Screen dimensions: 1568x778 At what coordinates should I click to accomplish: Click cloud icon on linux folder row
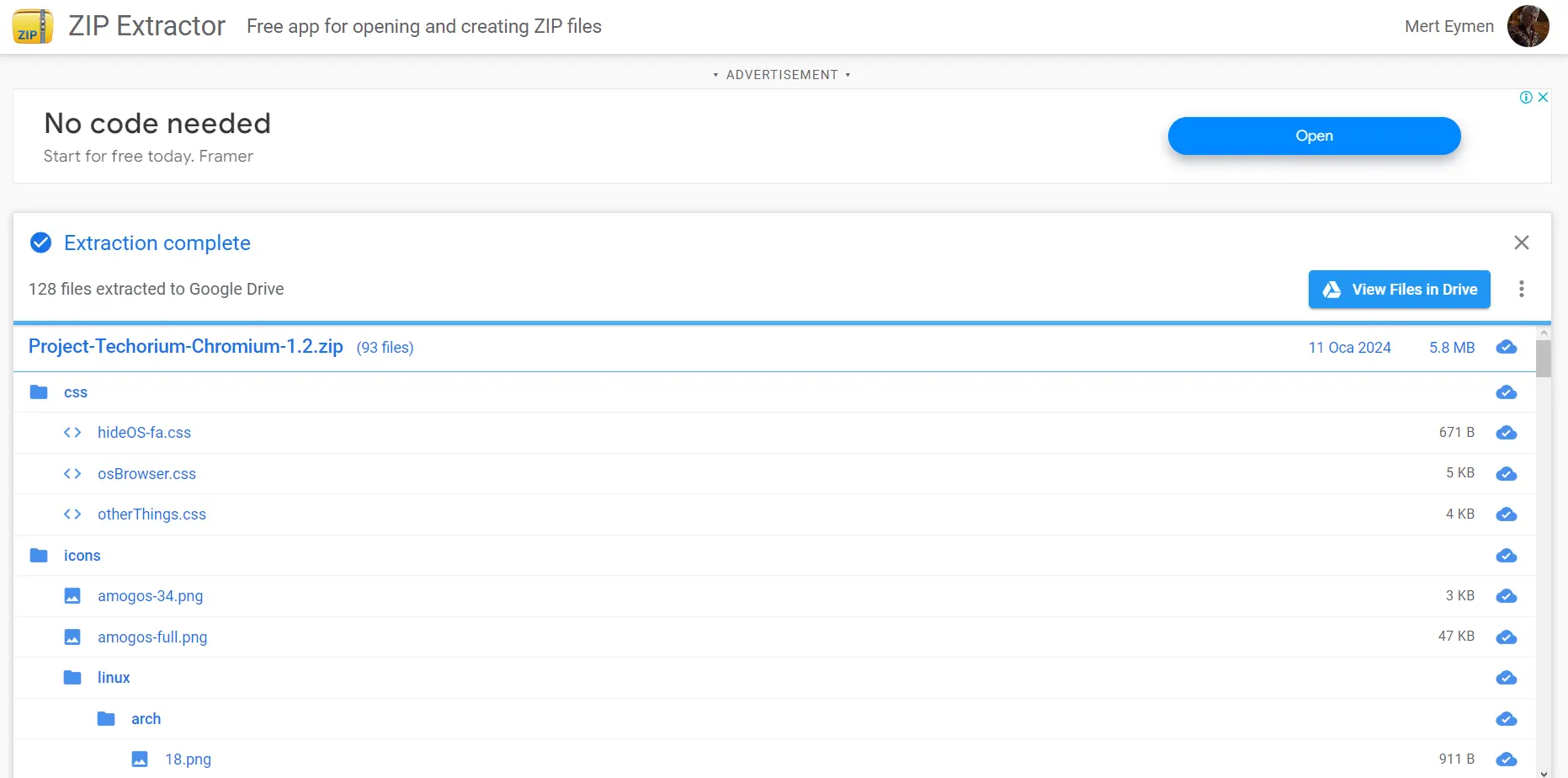(x=1506, y=678)
